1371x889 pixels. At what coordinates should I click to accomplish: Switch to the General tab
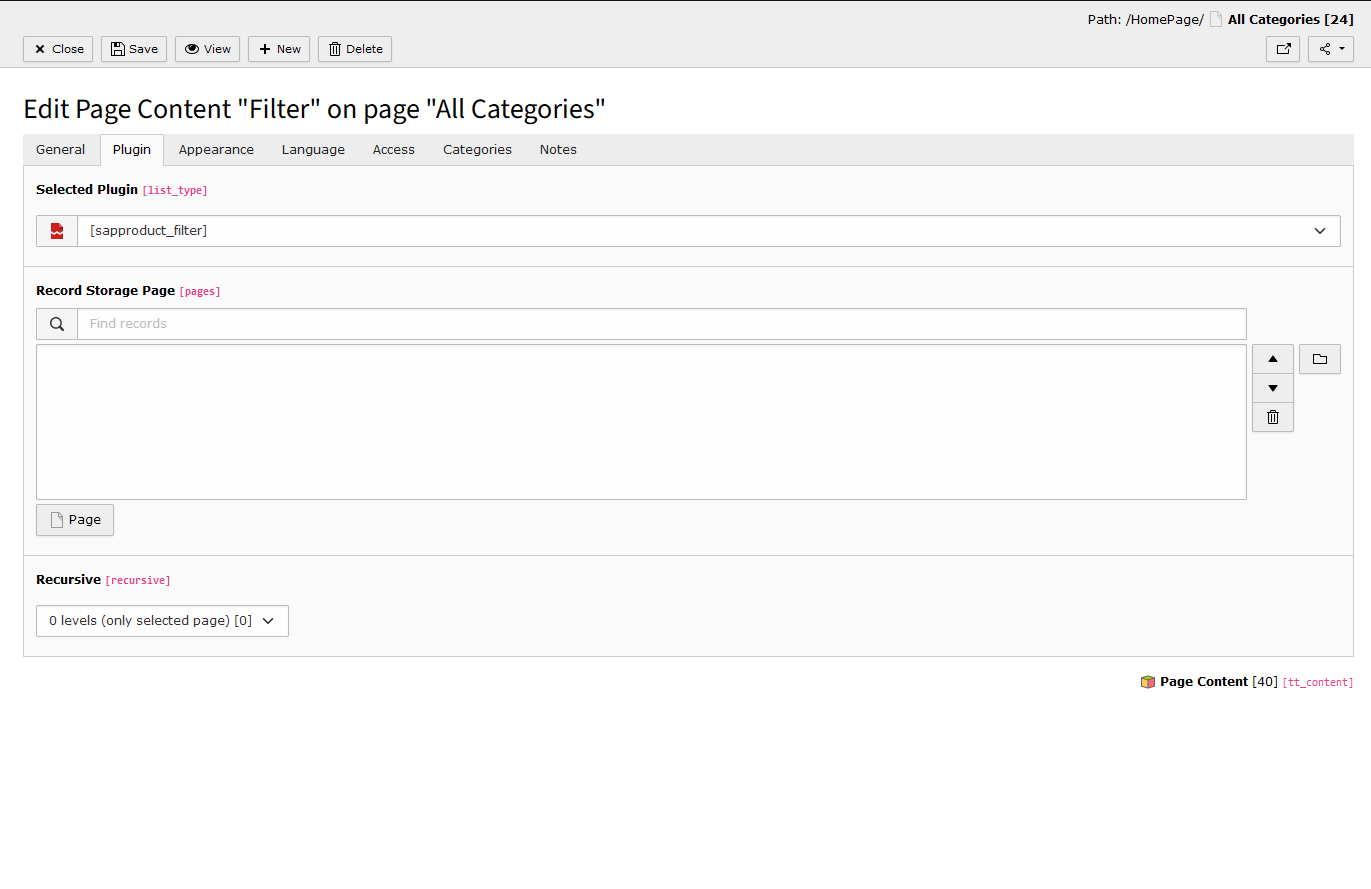coord(61,150)
